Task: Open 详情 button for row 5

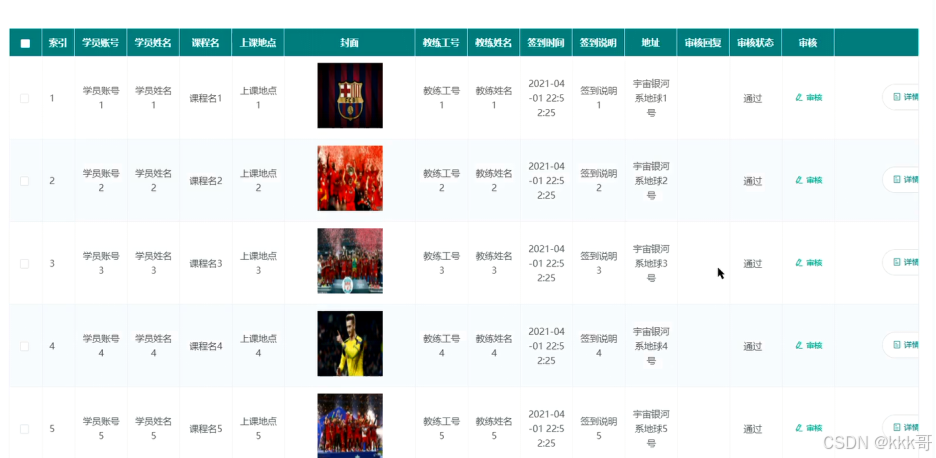Action: pos(900,428)
